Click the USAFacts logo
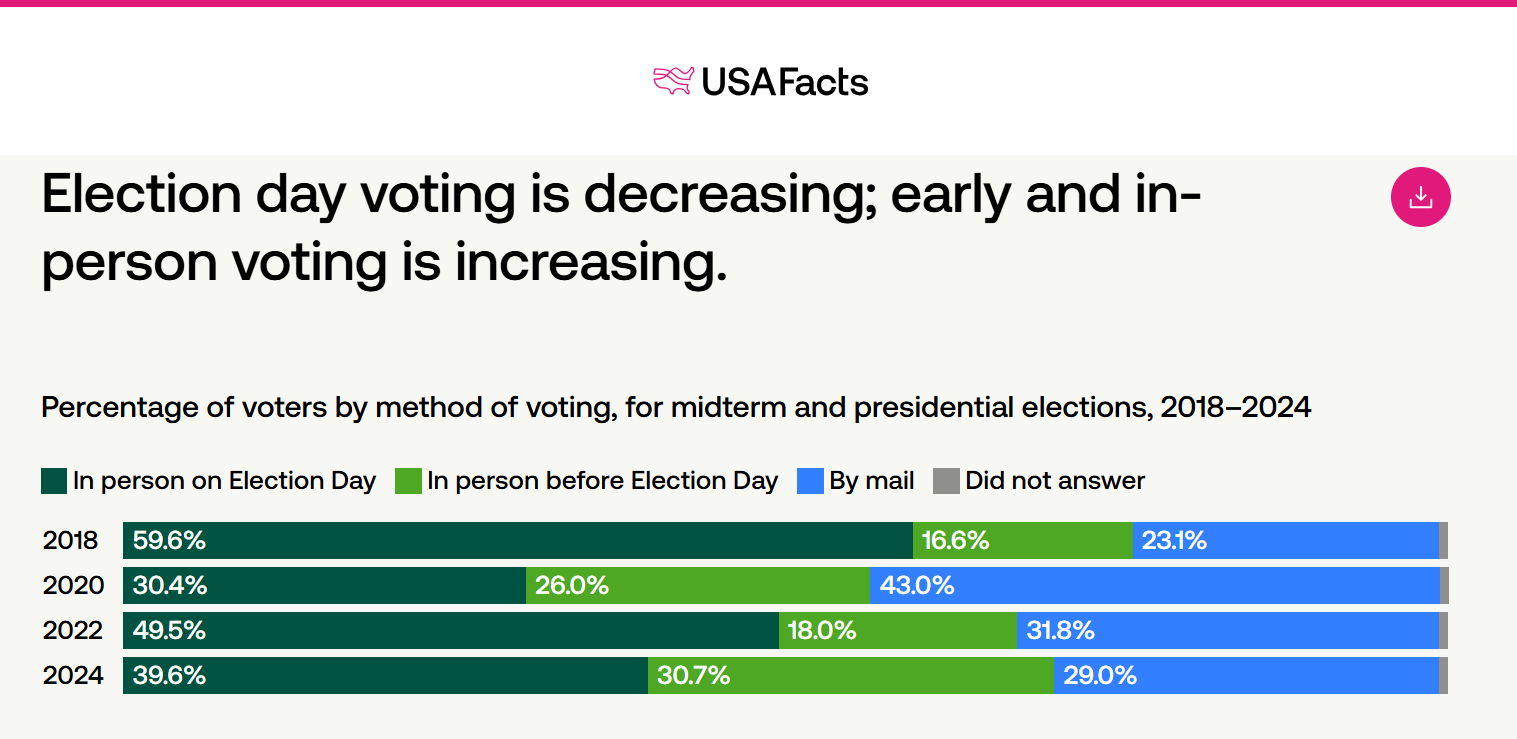 760,81
